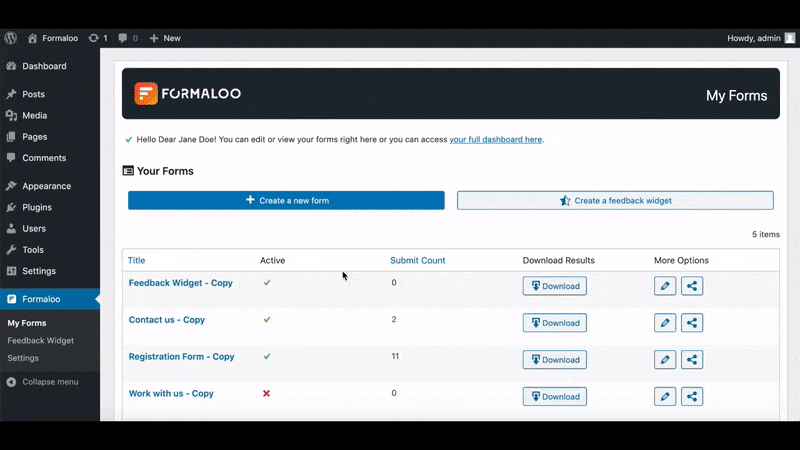Open the Feedback Widget - Copy form
The width and height of the screenshot is (800, 450).
(x=181, y=283)
